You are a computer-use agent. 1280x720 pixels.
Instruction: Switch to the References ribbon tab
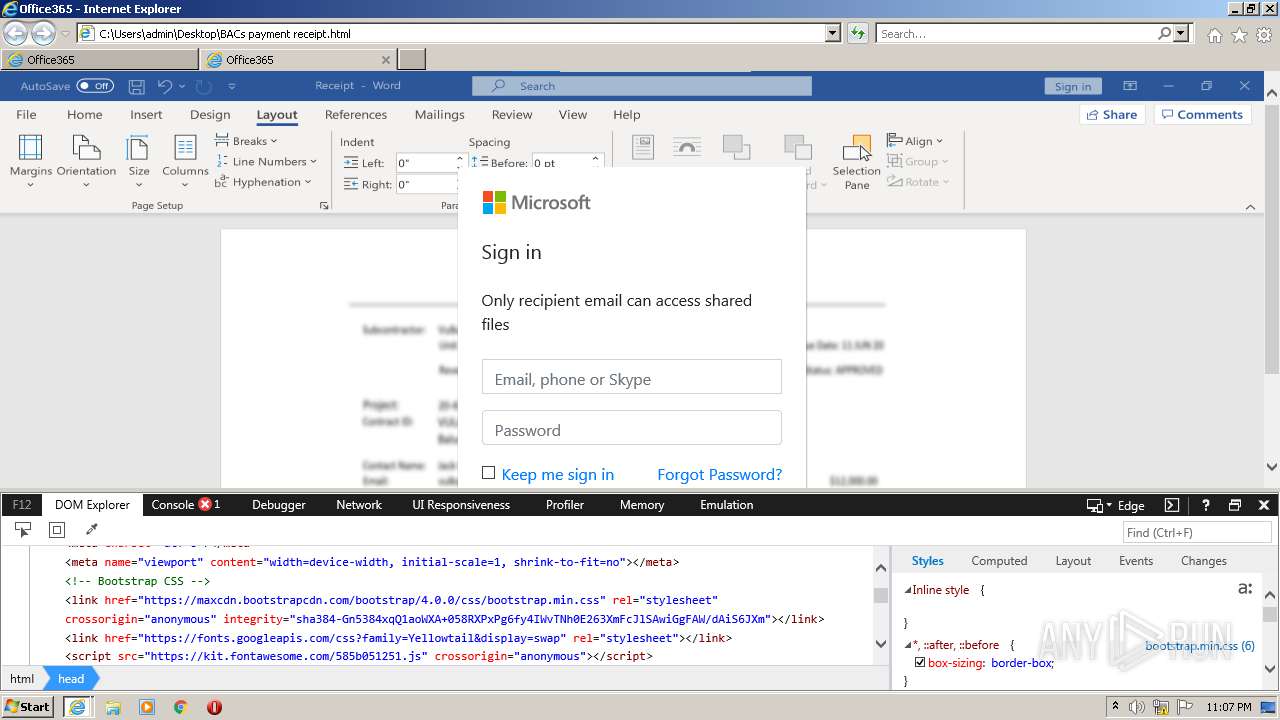356,115
